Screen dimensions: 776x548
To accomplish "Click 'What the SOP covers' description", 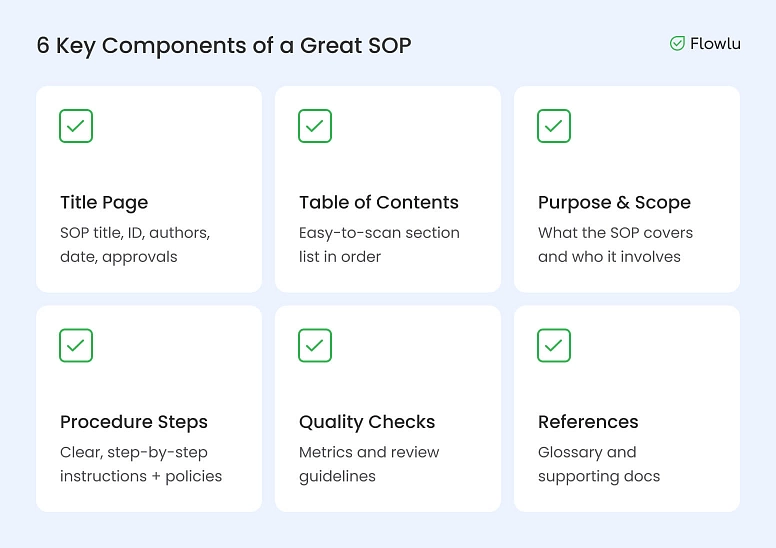I will point(615,233).
